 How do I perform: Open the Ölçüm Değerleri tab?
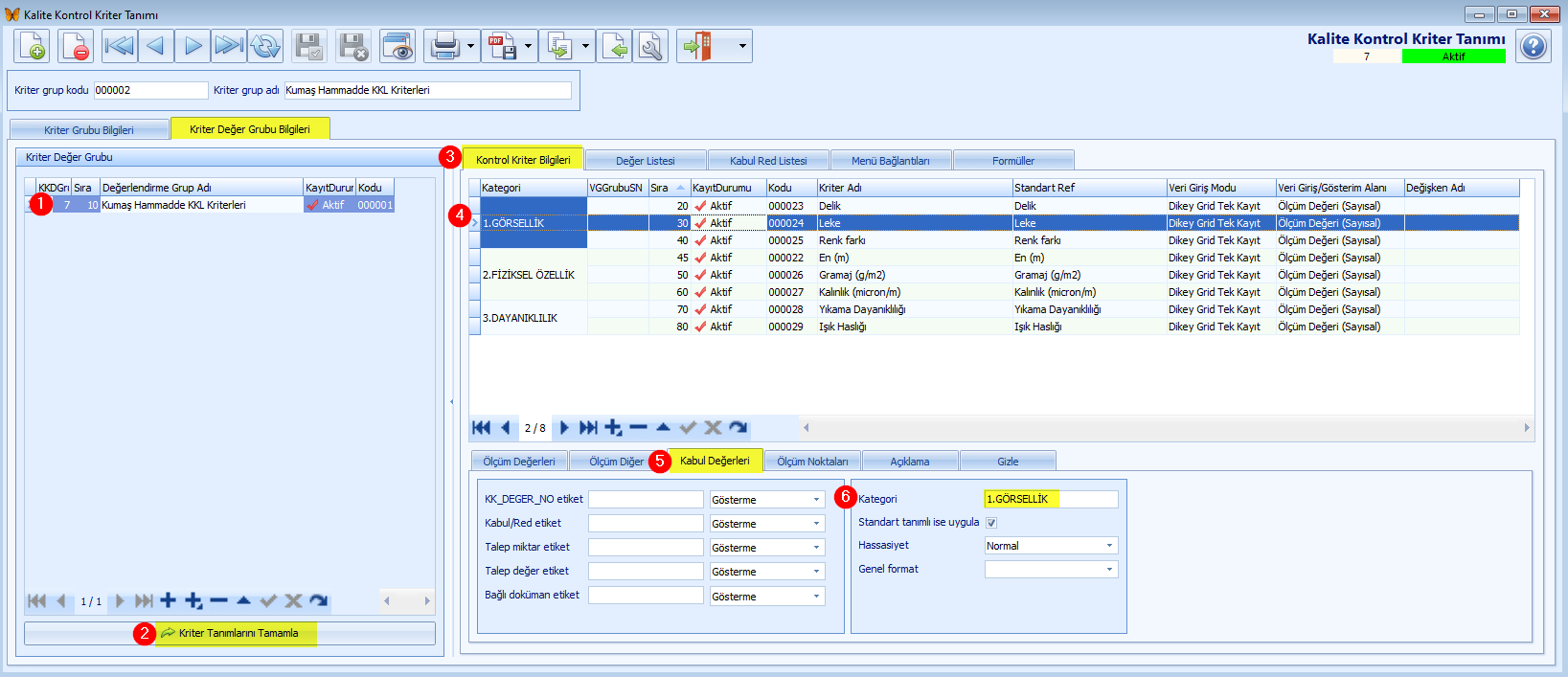click(x=519, y=462)
